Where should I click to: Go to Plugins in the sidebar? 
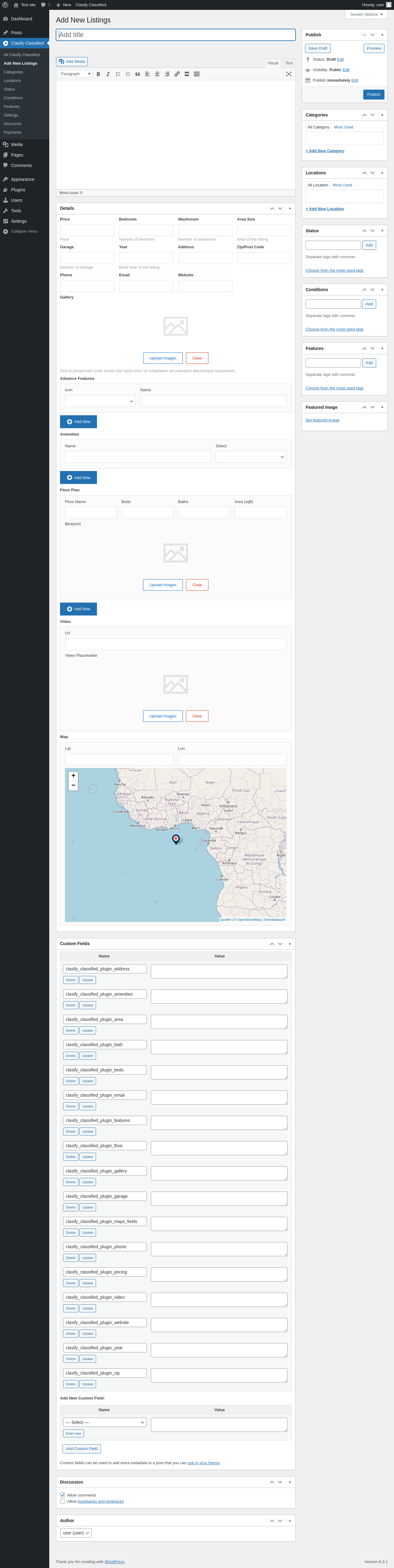[24, 190]
